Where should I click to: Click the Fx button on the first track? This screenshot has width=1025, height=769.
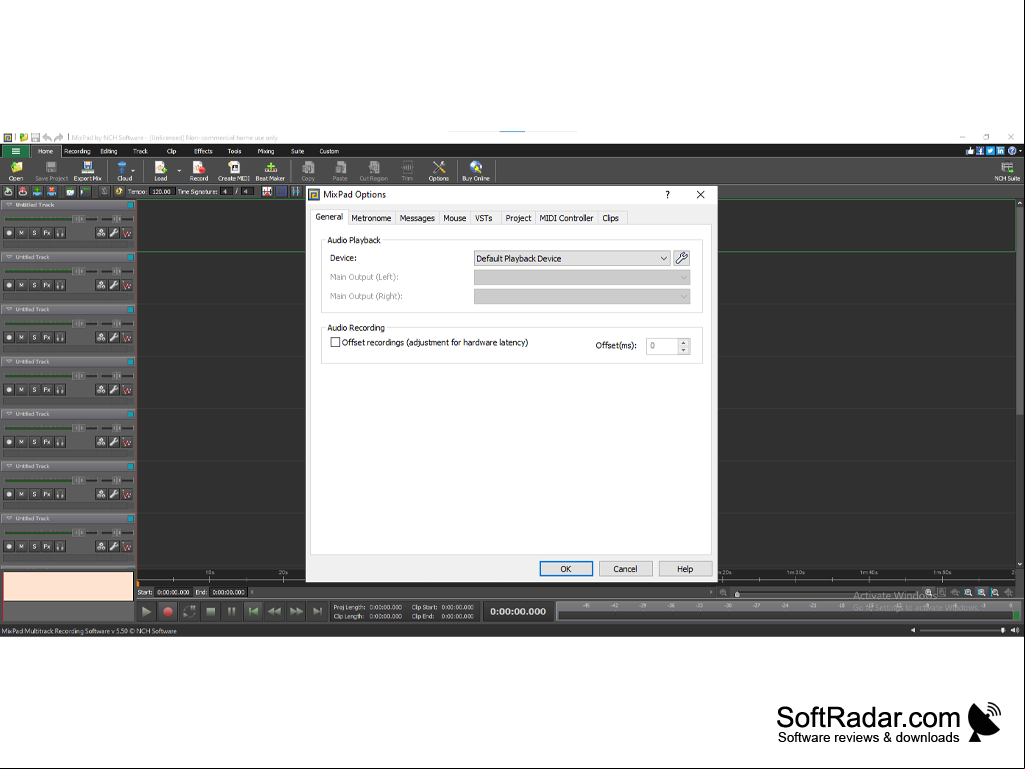[x=47, y=233]
